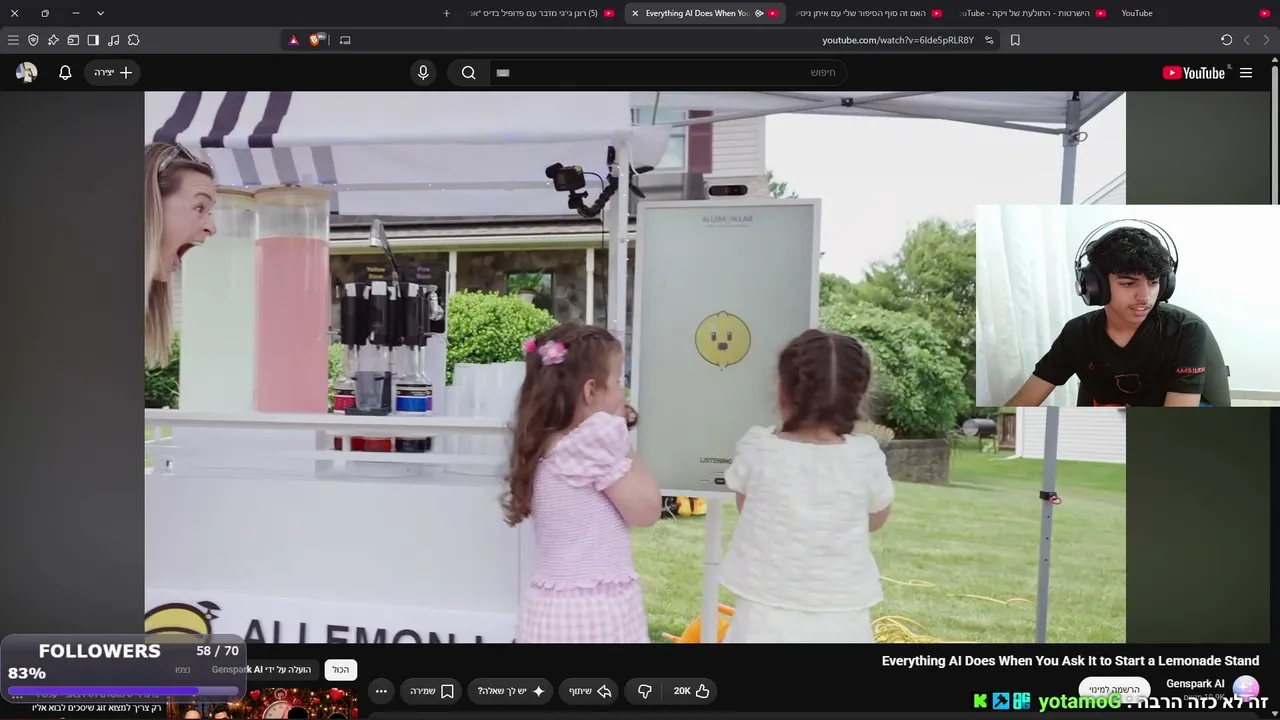The image size is (1280, 720).
Task: Open Brave Rewards triangle icon
Action: [293, 40]
